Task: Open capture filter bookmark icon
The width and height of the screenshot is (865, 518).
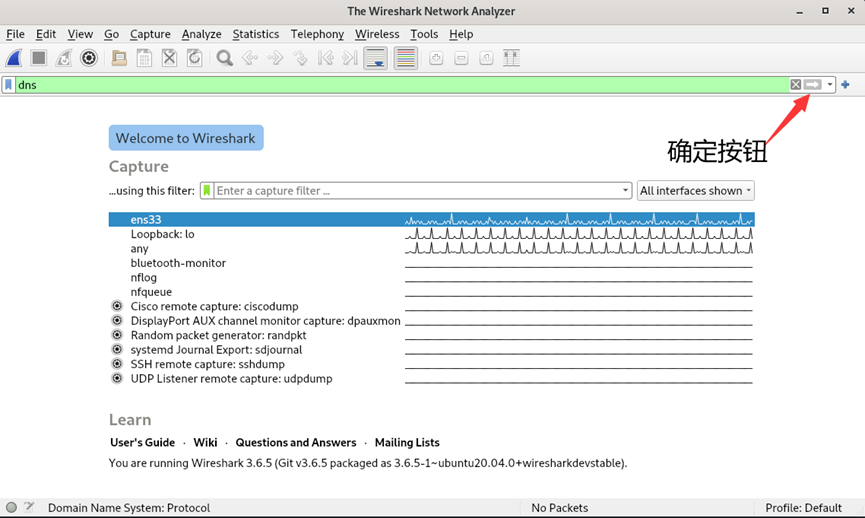Action: click(207, 191)
